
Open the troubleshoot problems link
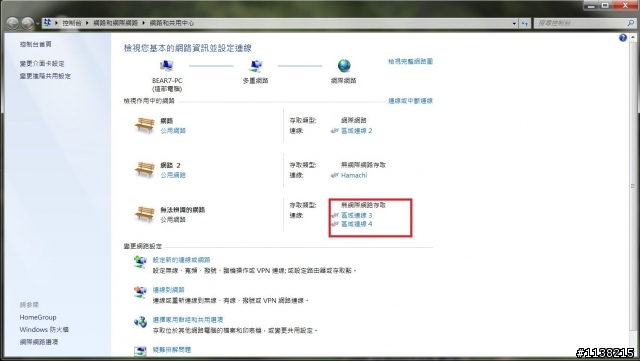click(172, 350)
